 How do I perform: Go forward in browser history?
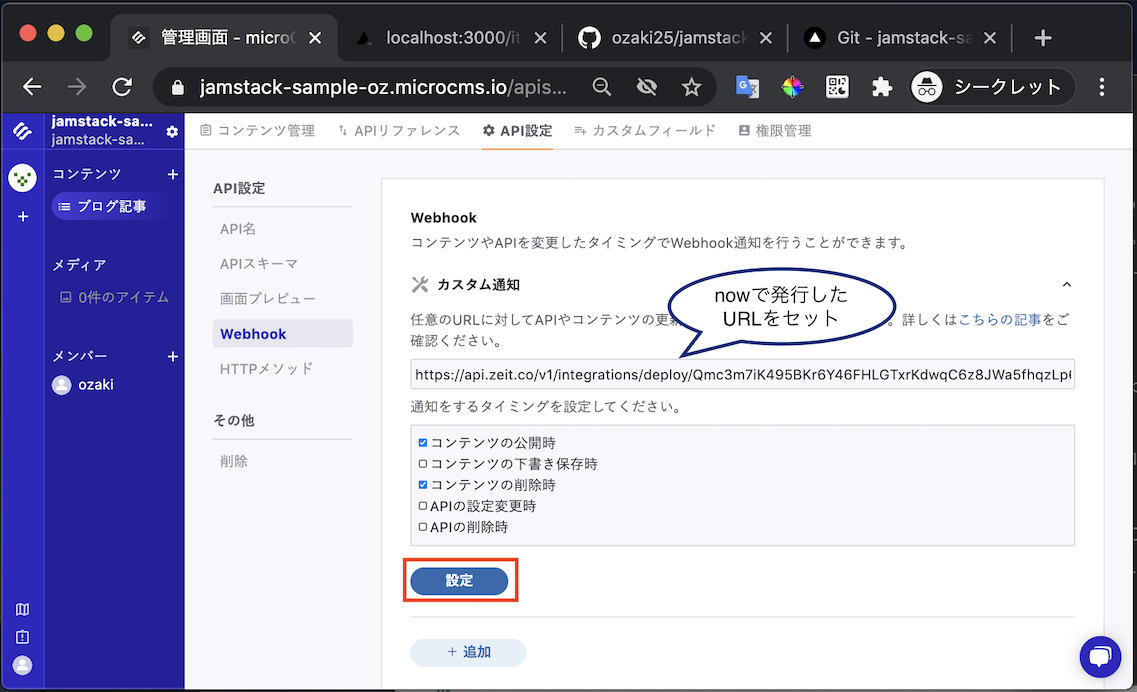click(x=77, y=87)
